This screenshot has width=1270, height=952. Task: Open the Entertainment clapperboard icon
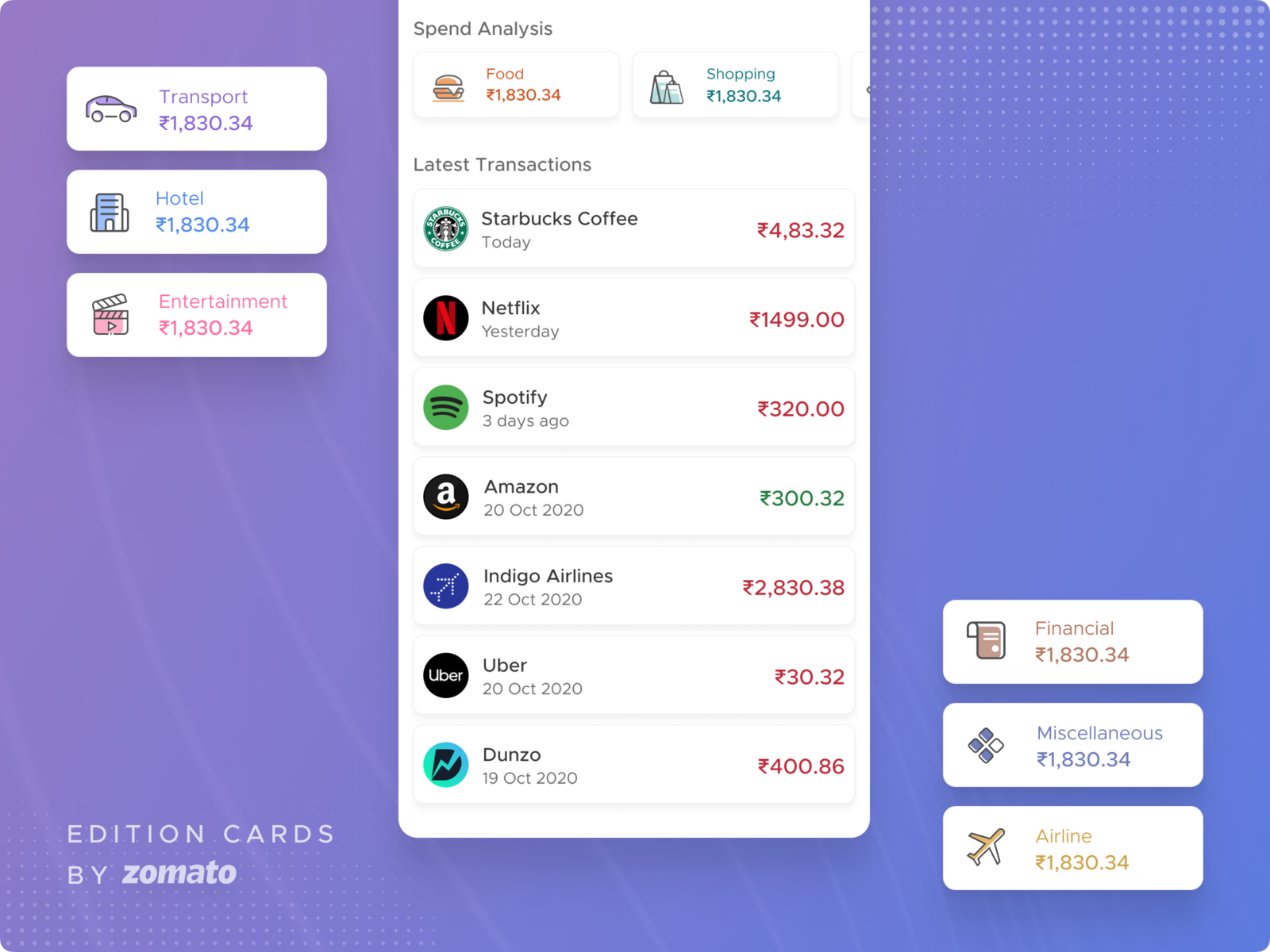pyautogui.click(x=111, y=315)
